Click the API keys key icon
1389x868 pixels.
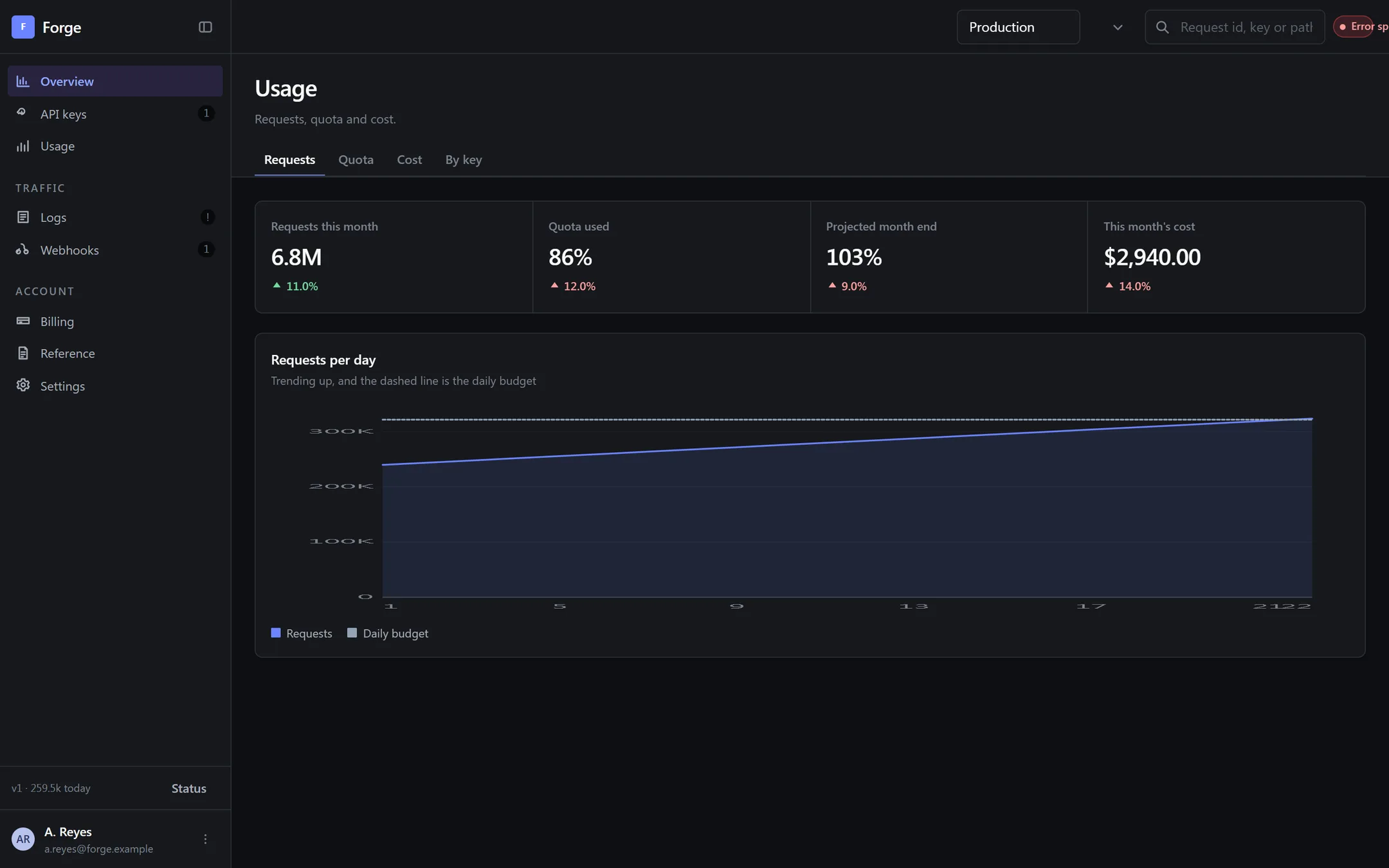(23, 113)
